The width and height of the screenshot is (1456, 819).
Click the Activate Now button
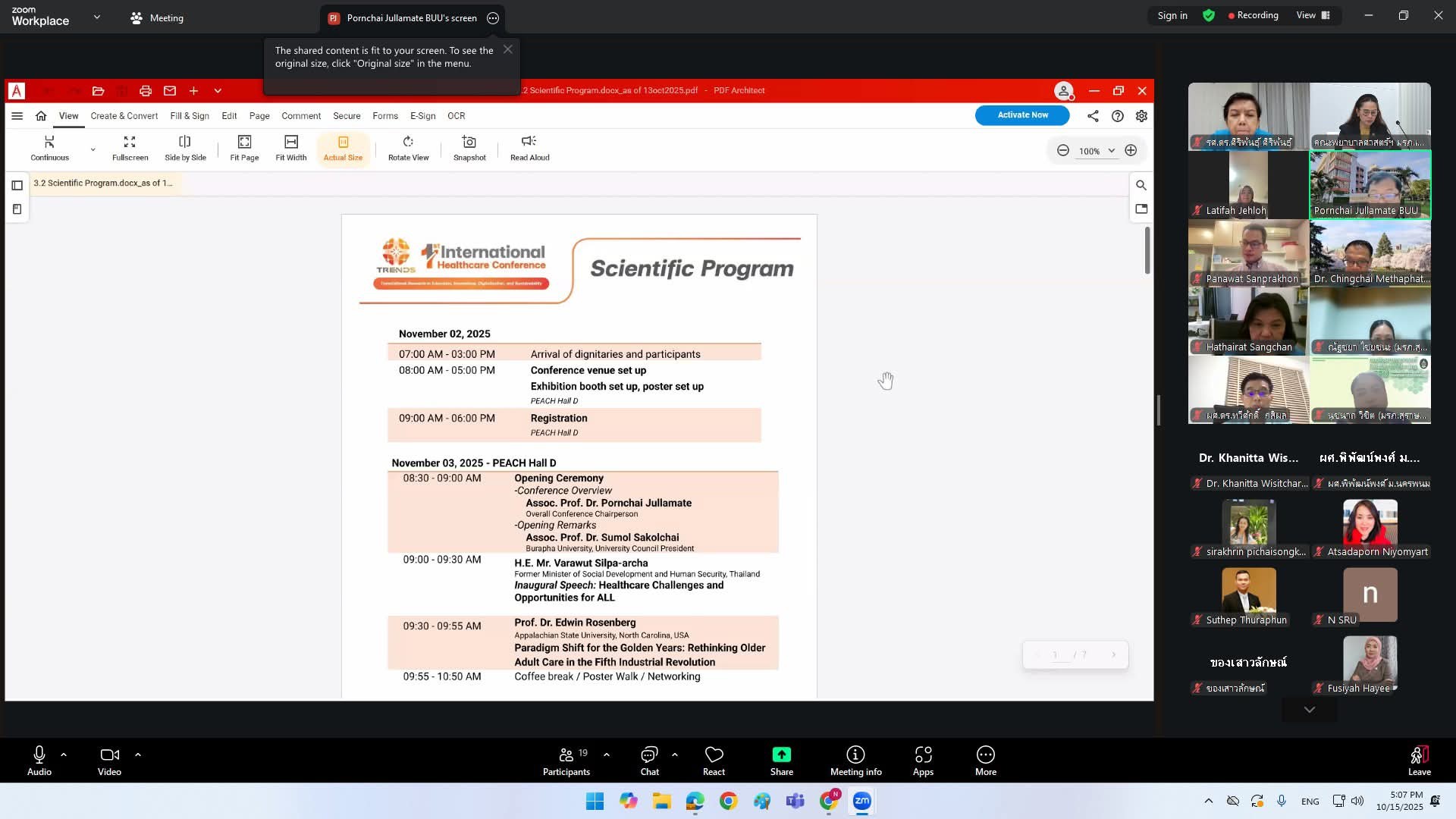point(1022,115)
